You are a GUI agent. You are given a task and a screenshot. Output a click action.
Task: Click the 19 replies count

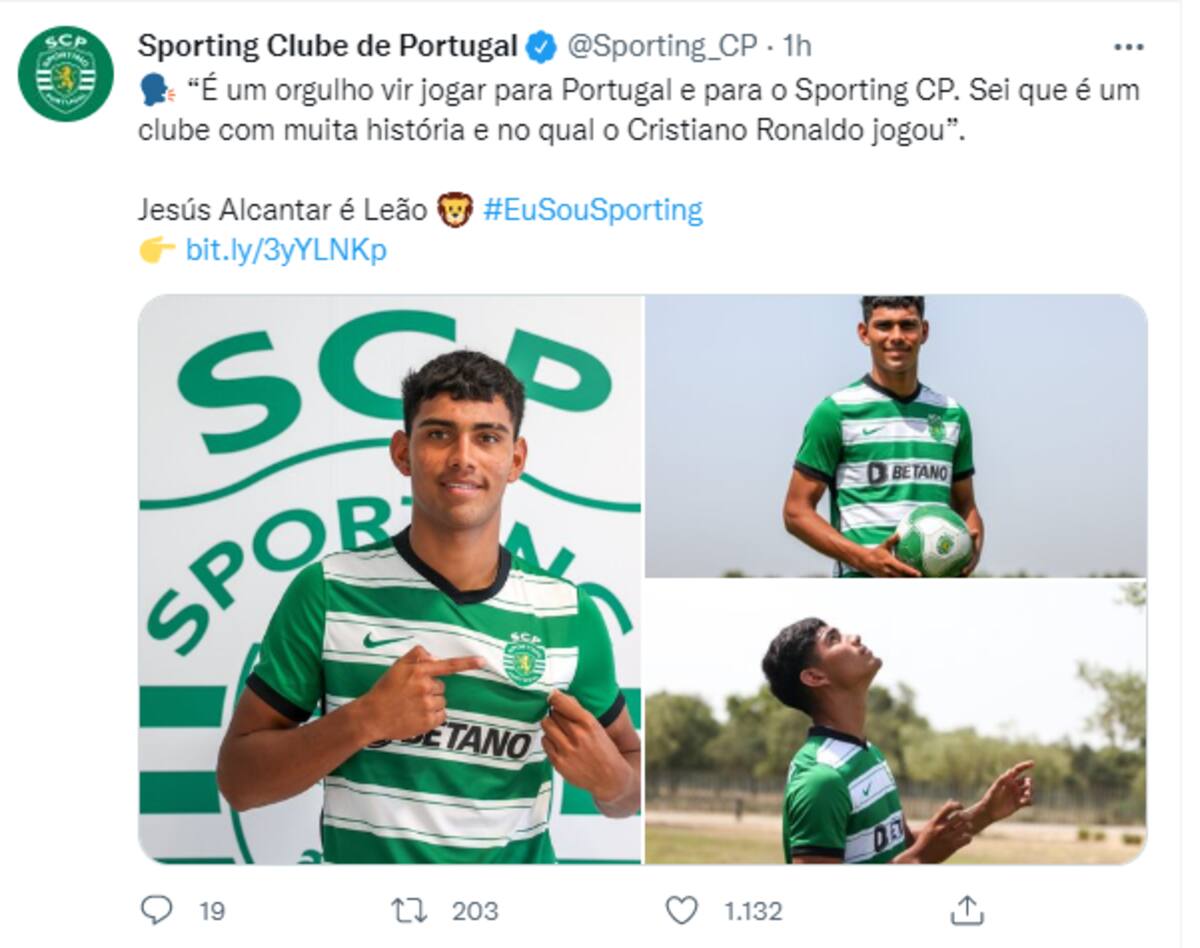[212, 911]
